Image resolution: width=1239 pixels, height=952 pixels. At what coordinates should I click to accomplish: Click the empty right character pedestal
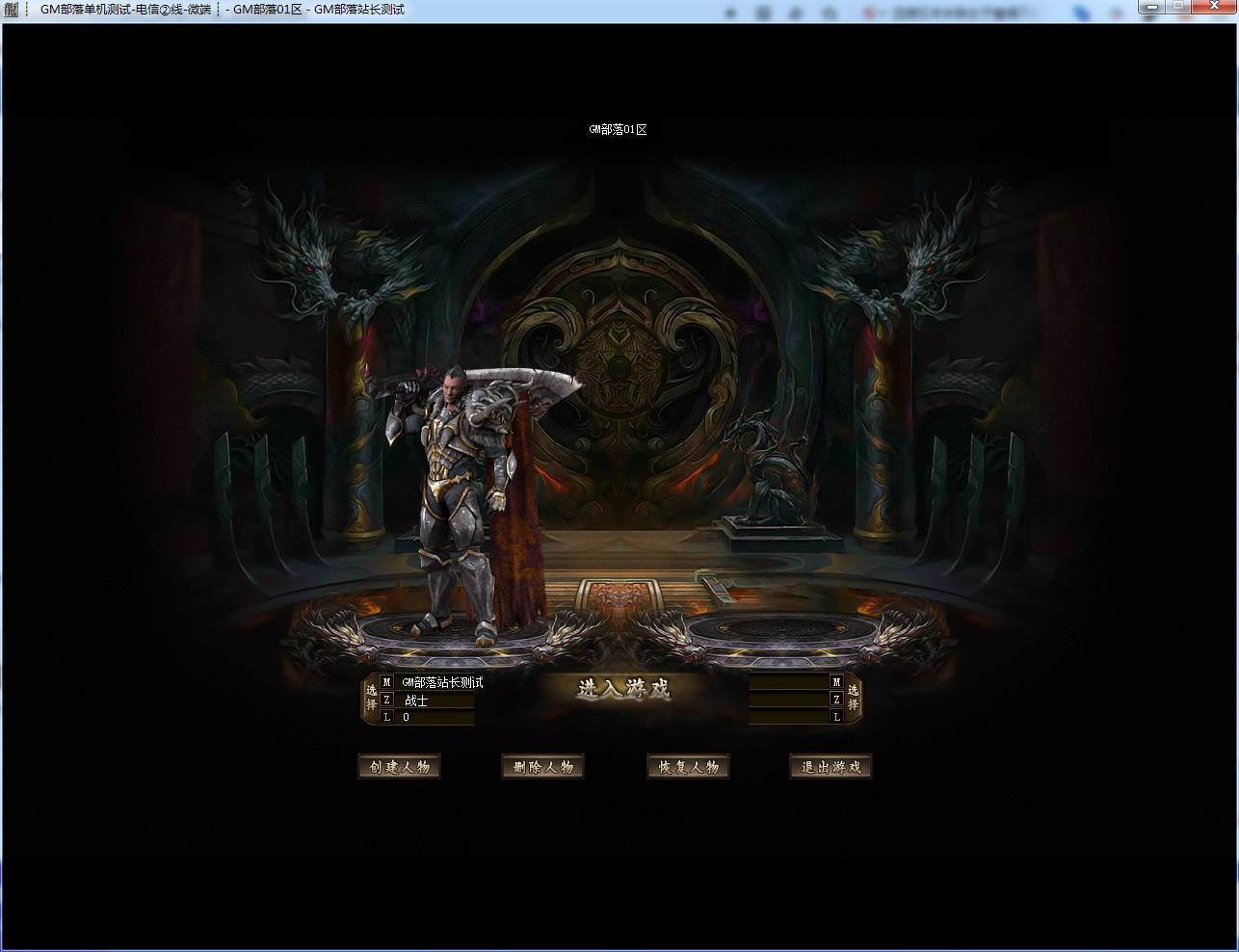[x=780, y=631]
